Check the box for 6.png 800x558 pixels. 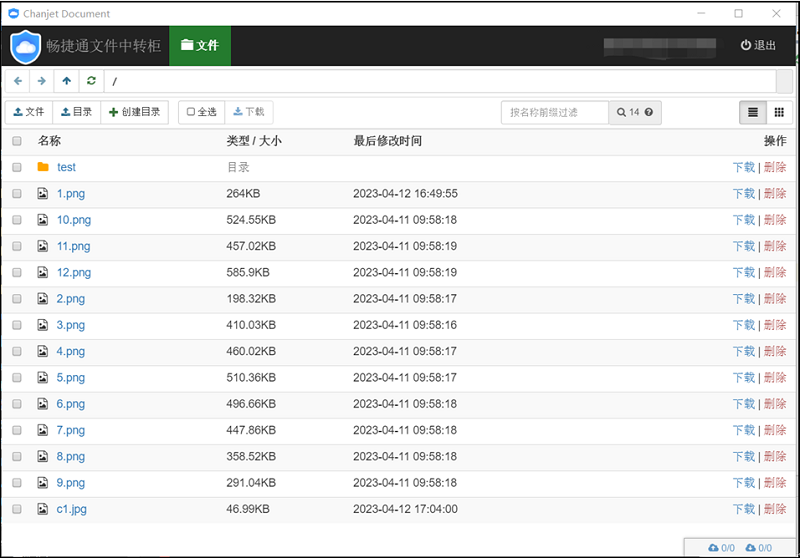click(x=17, y=404)
